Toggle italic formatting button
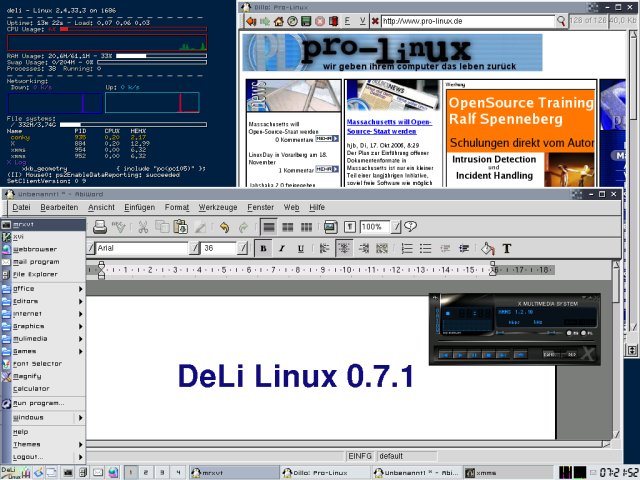The width and height of the screenshot is (640, 480). tap(282, 249)
